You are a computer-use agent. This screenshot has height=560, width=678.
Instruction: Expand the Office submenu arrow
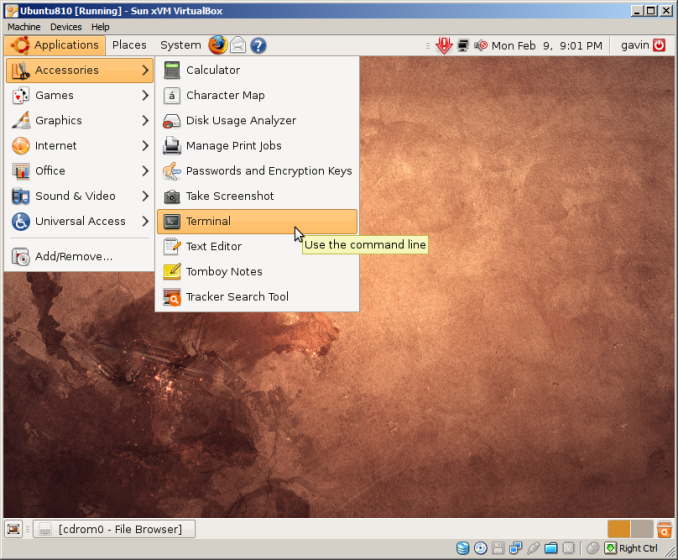click(145, 171)
